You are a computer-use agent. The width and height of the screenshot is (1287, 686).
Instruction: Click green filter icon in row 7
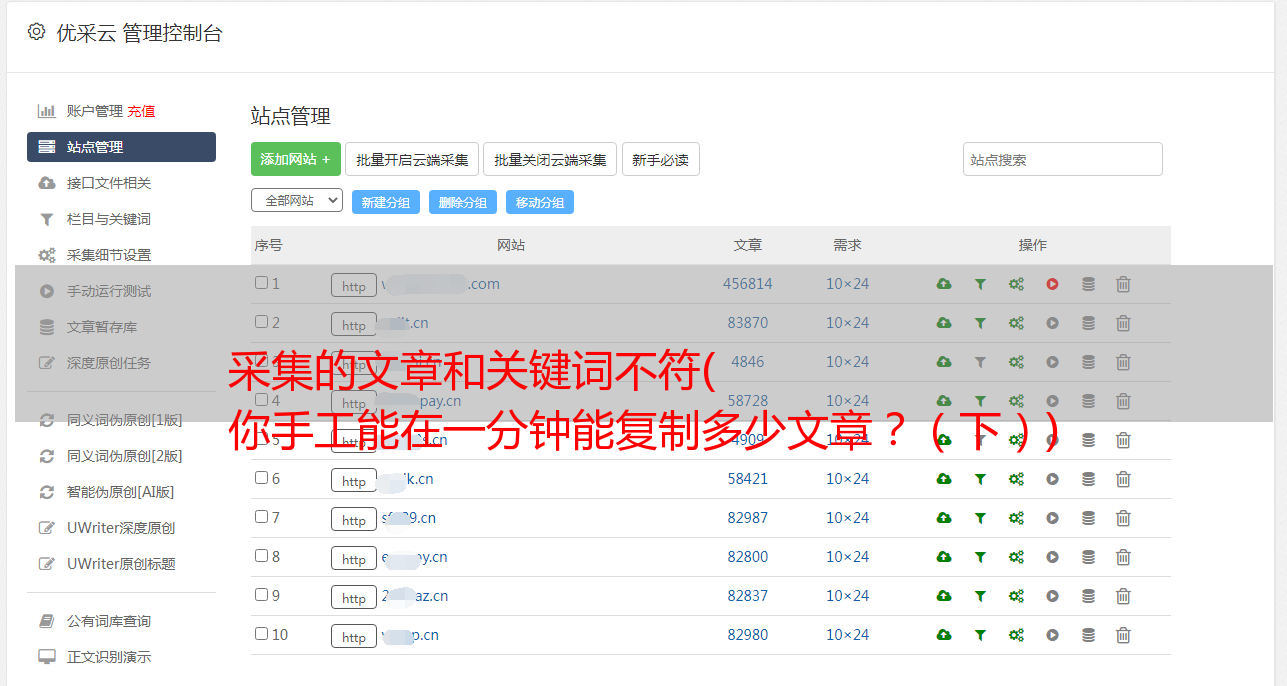[980, 518]
